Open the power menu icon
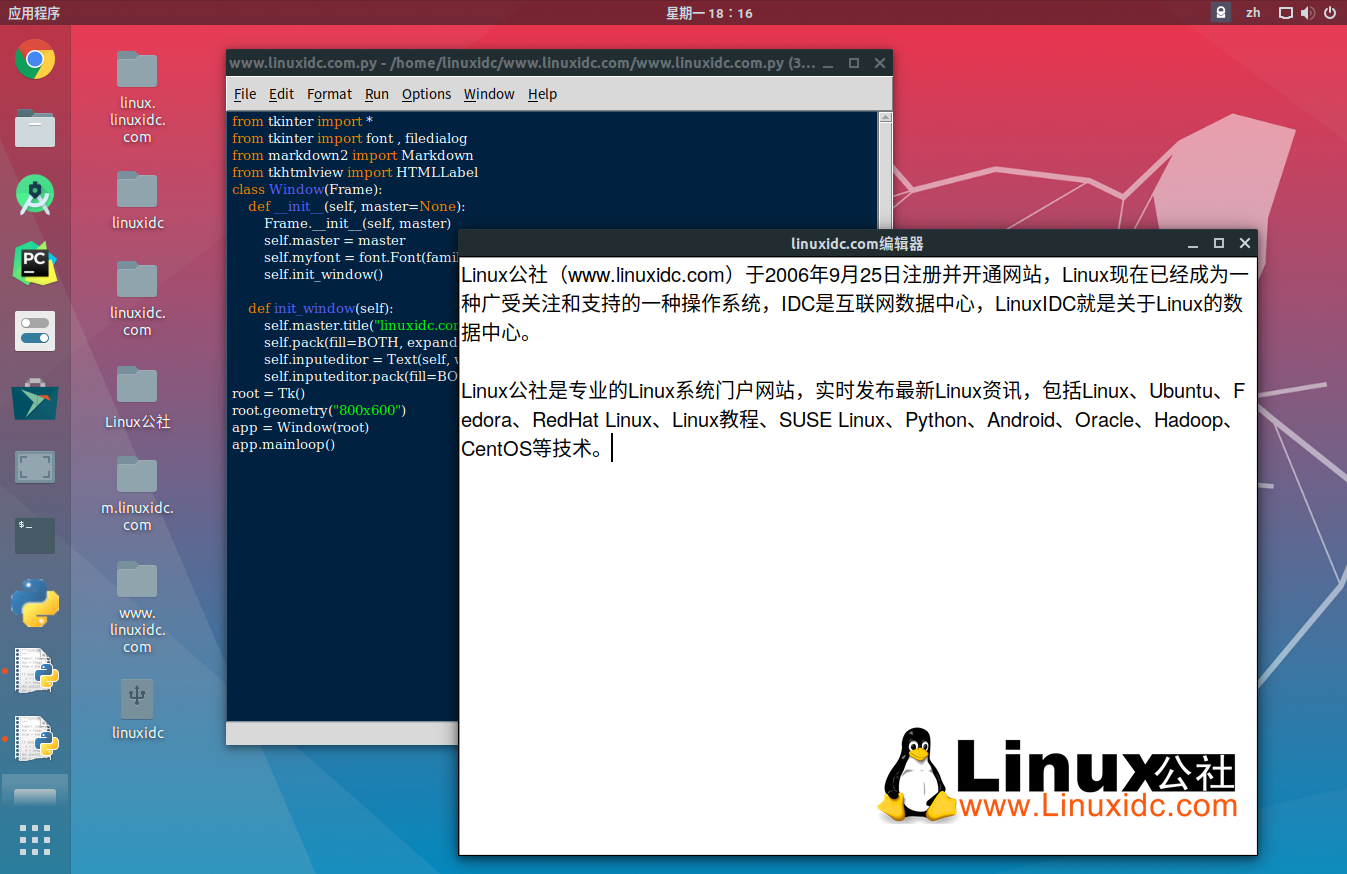Screen dimensions: 1347x874 pos(1330,13)
